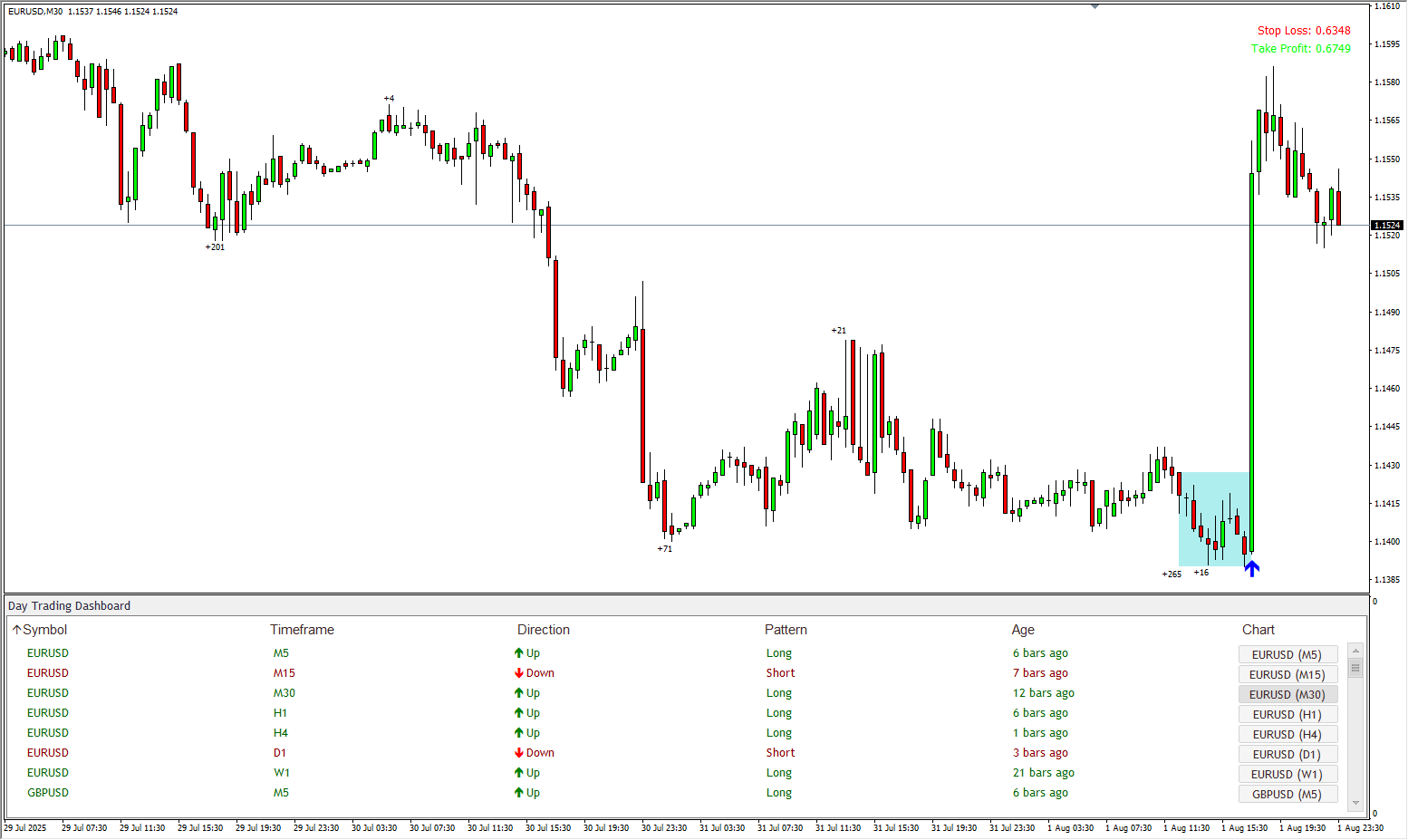1408x840 pixels.
Task: Click the green Up arrow in GBPUSD row
Action: [x=519, y=793]
